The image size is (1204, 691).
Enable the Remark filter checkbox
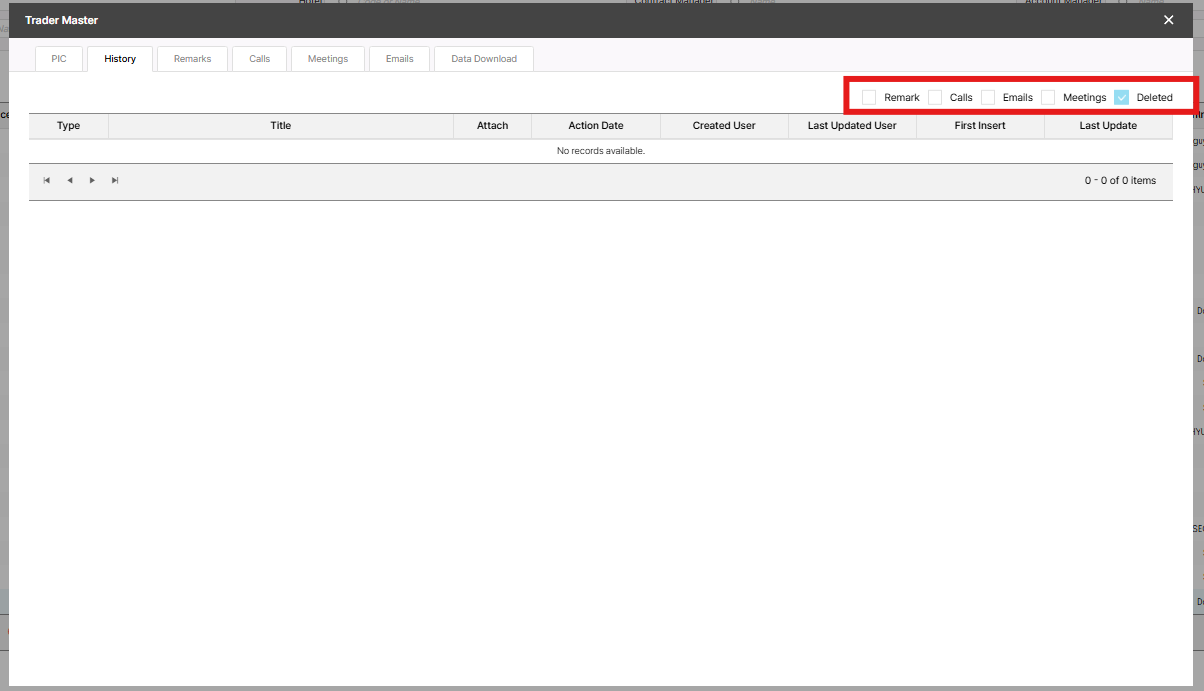(869, 97)
